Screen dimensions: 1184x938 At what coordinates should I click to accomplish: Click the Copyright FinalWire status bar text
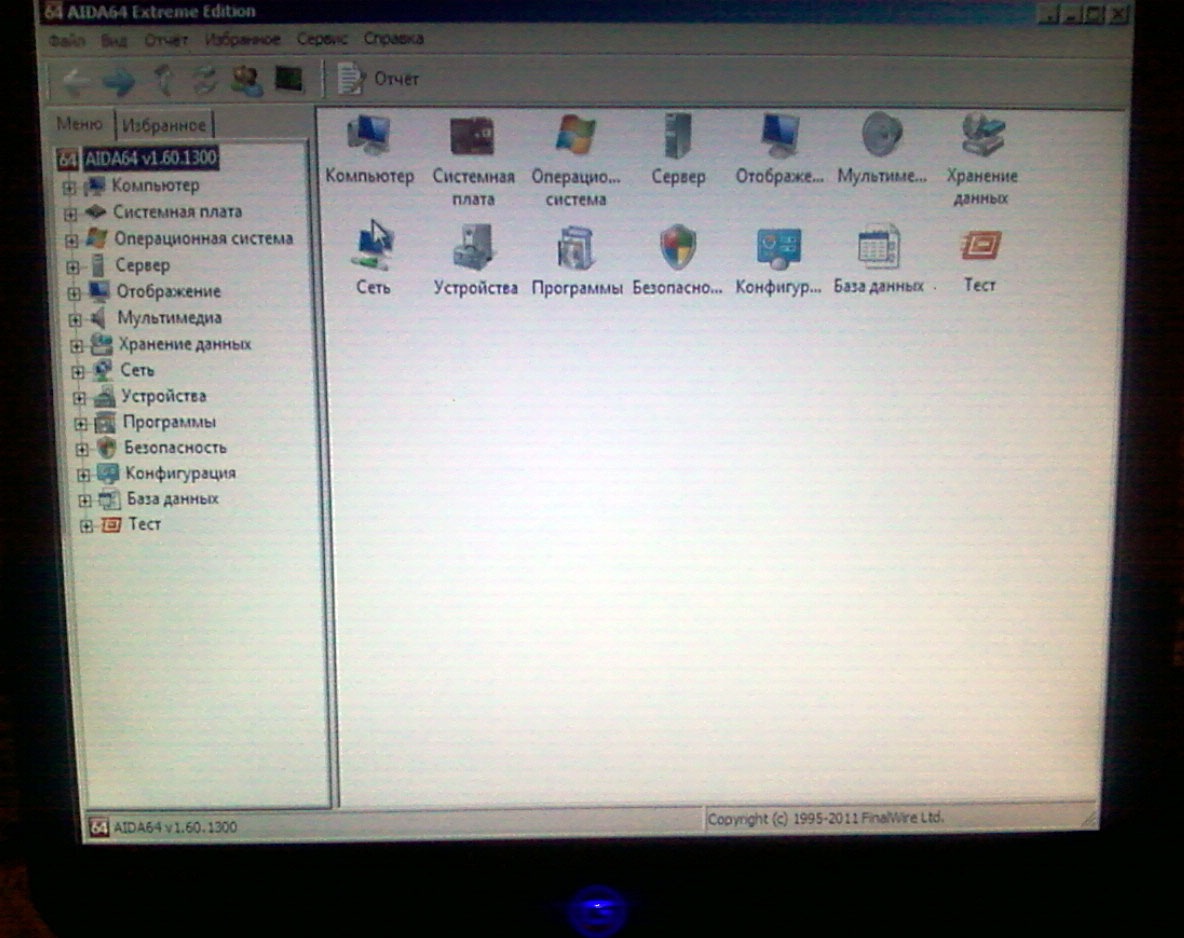(825, 818)
